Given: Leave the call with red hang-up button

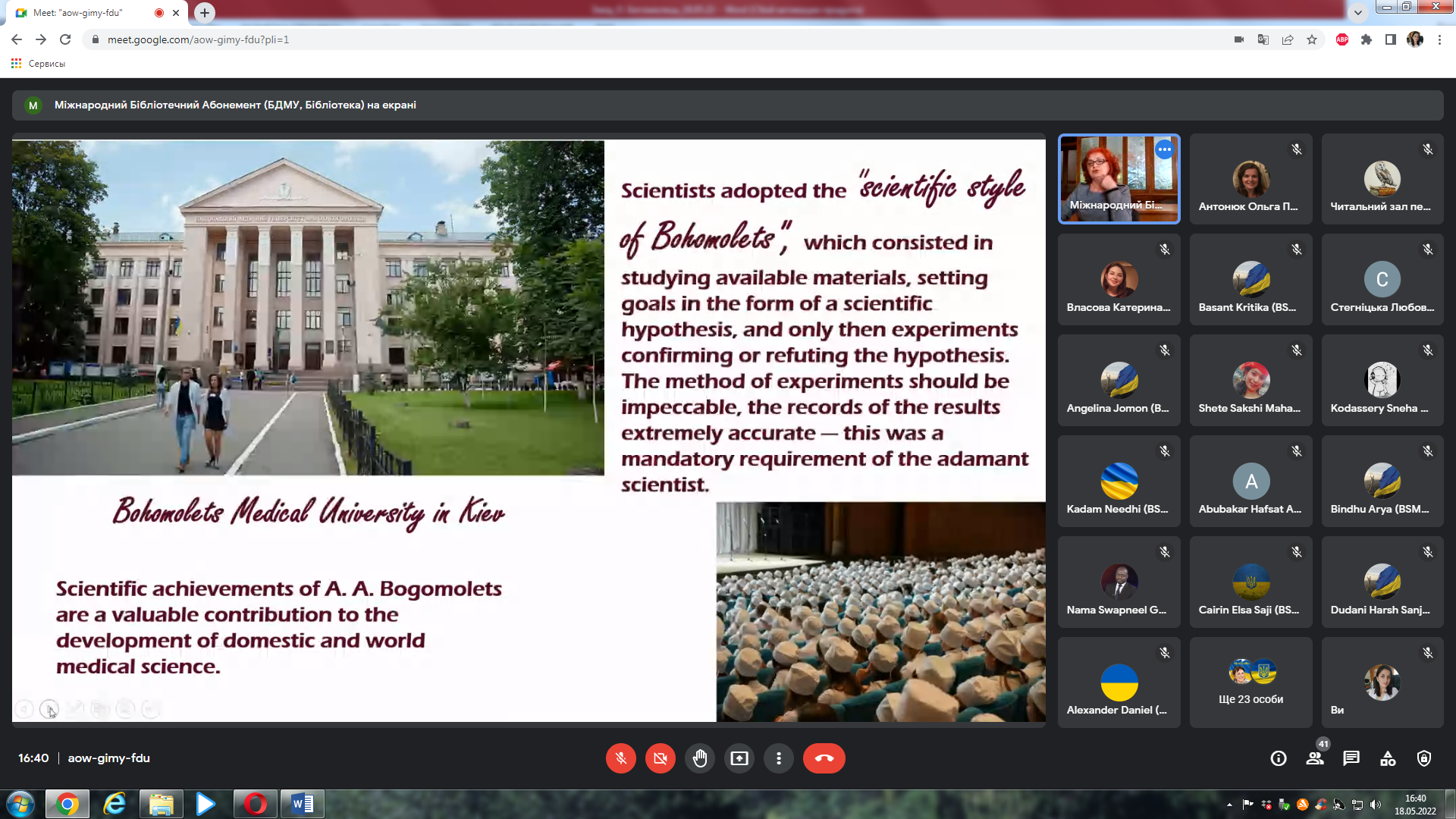Looking at the screenshot, I should 824,758.
